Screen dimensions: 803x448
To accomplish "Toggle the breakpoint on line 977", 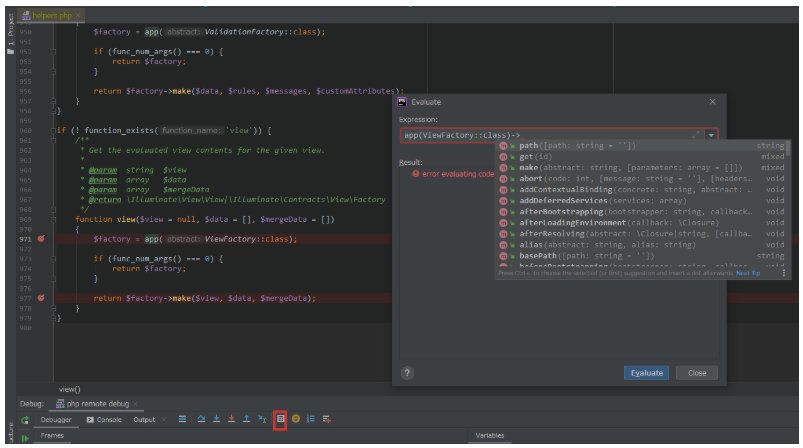I will pos(41,298).
